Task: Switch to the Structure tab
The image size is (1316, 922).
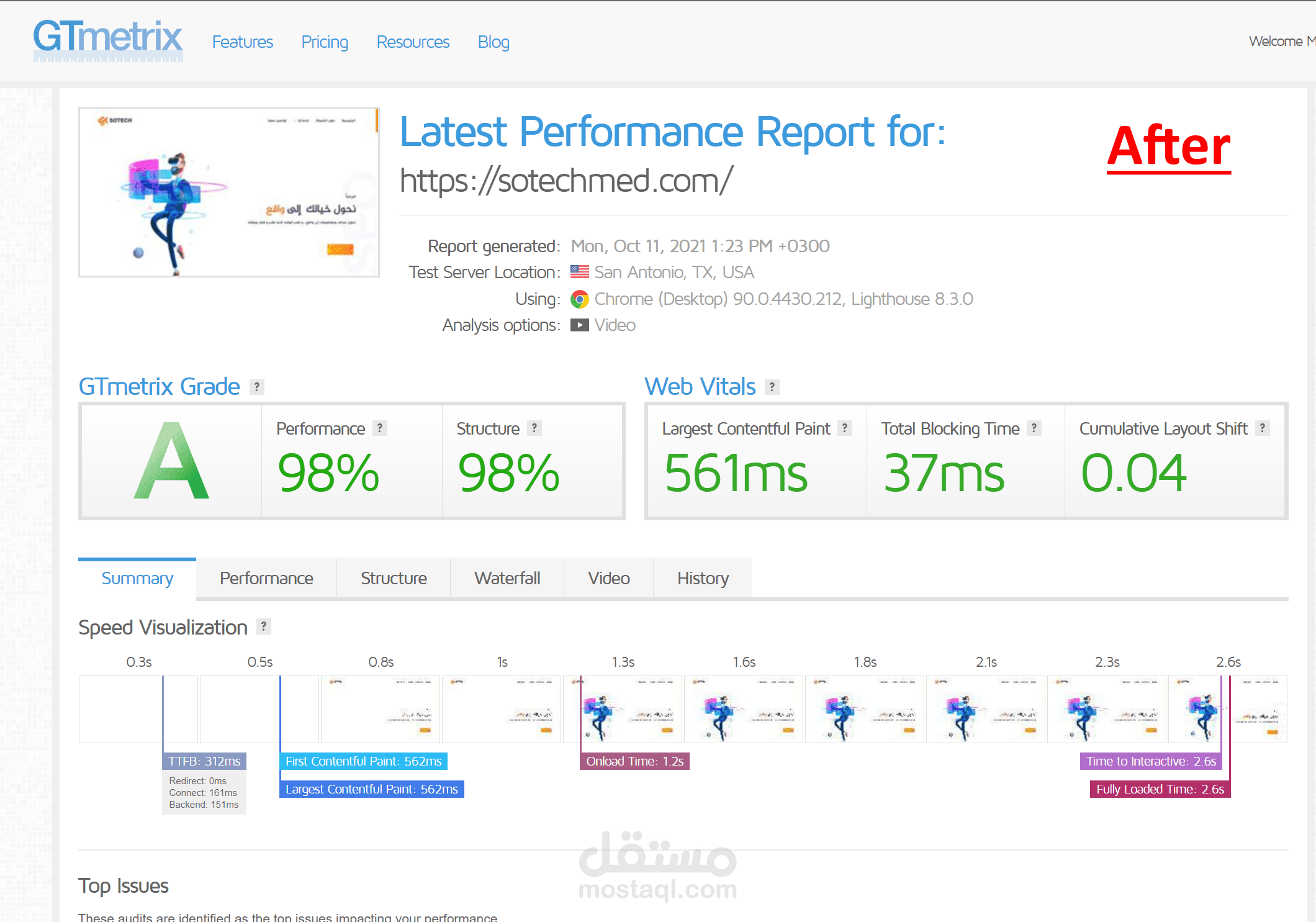Action: [394, 578]
